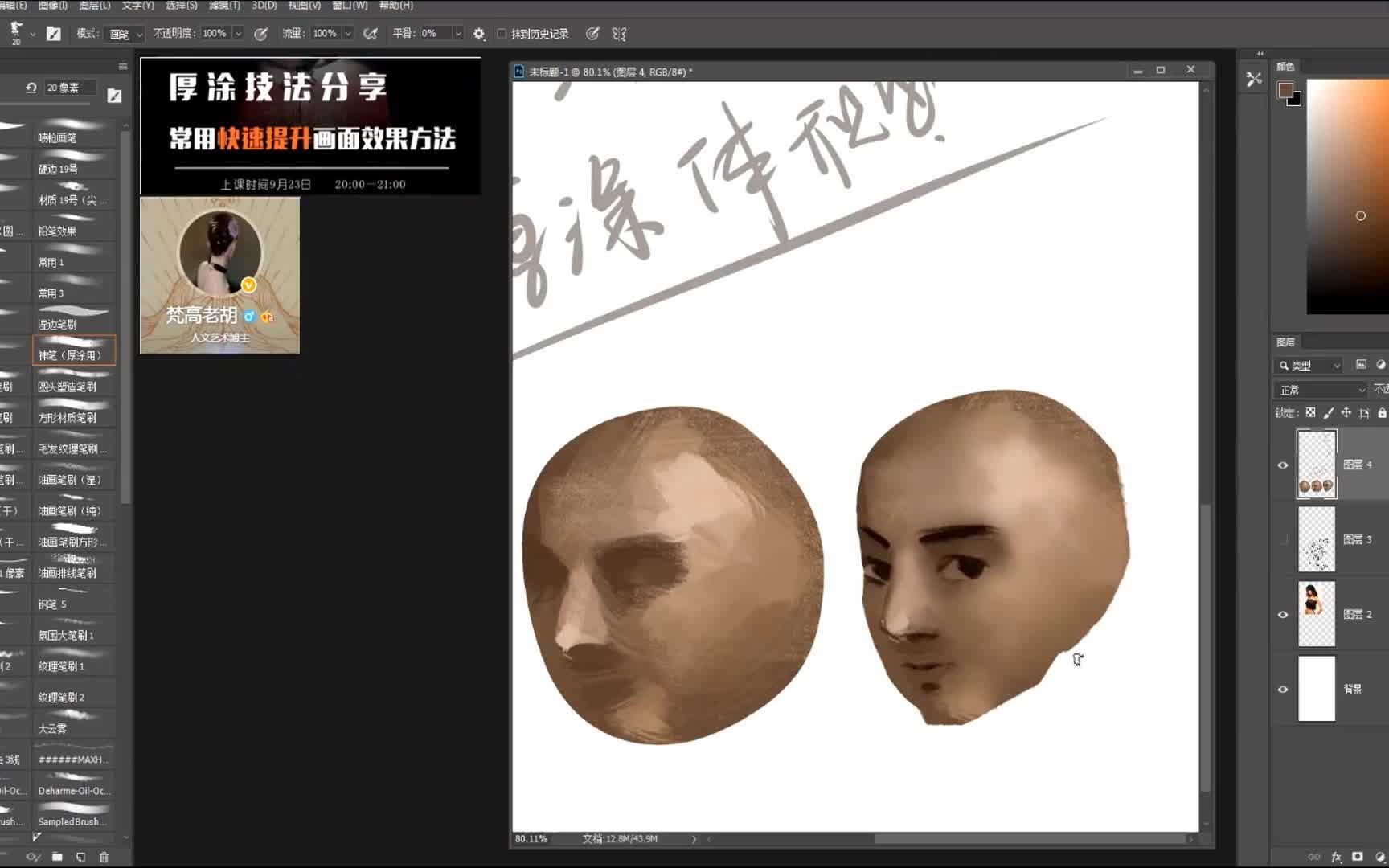Open the 图层(L) menu
Image resolution: width=1389 pixels, height=868 pixels.
pyautogui.click(x=95, y=6)
